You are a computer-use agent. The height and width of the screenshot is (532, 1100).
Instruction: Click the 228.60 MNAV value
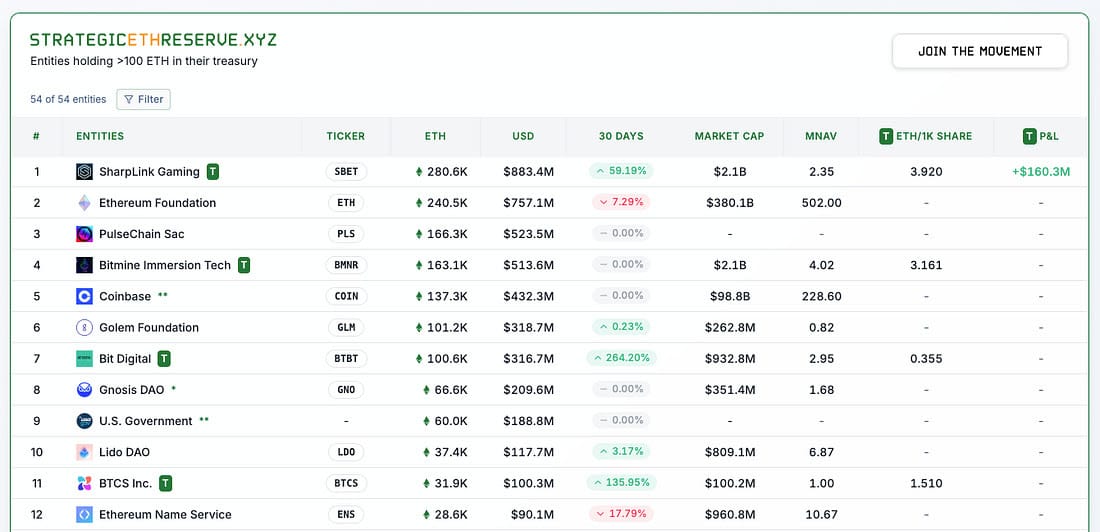tap(821, 296)
